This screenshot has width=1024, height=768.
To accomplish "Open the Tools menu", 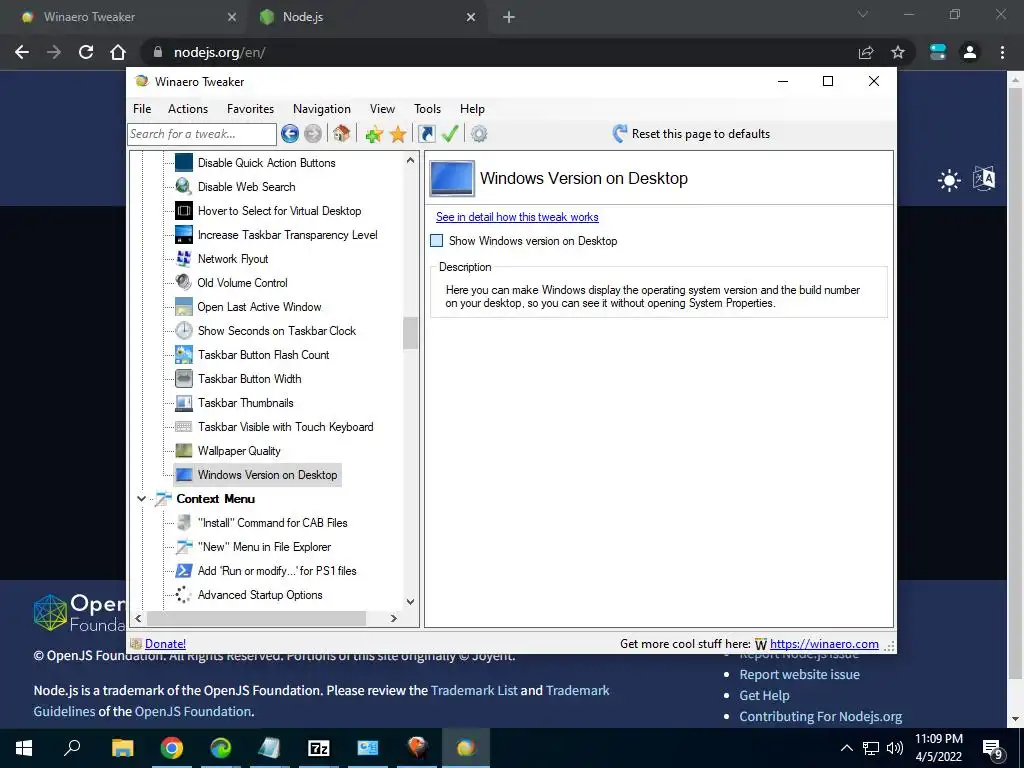I will [x=427, y=109].
